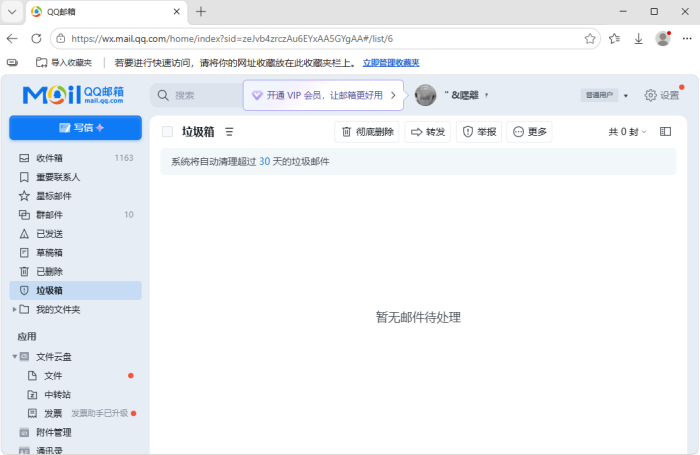The image size is (700, 455).
Task: Open the 更多 more menu
Action: 529,132
